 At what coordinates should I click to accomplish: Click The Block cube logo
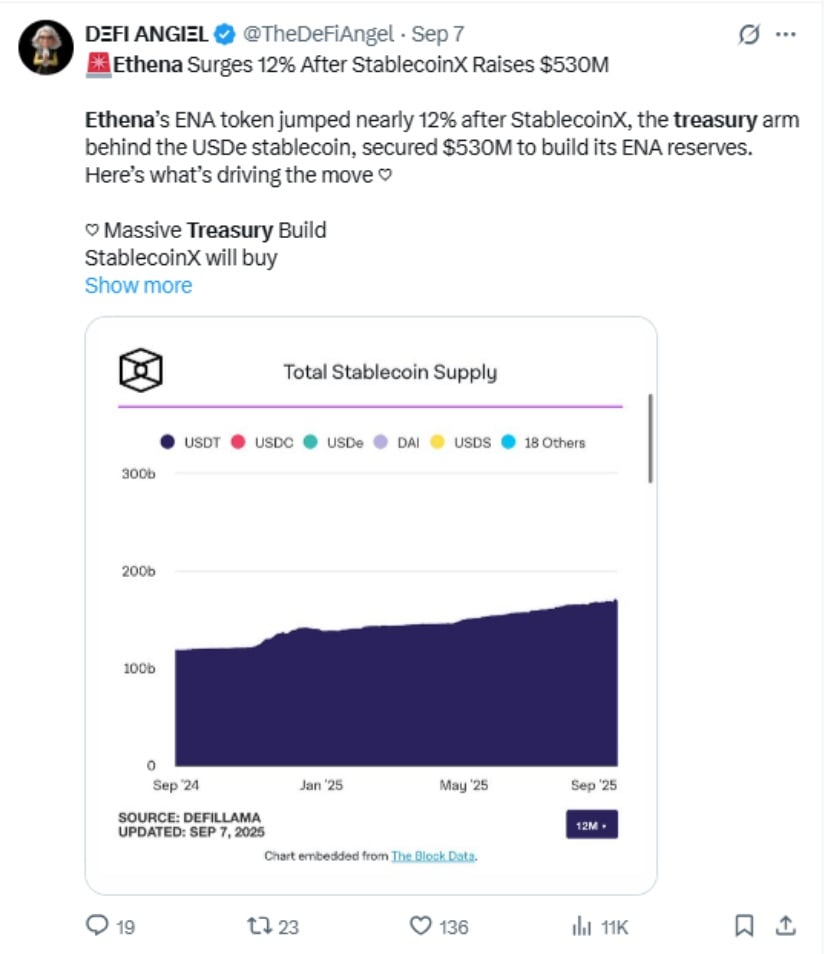(x=141, y=370)
